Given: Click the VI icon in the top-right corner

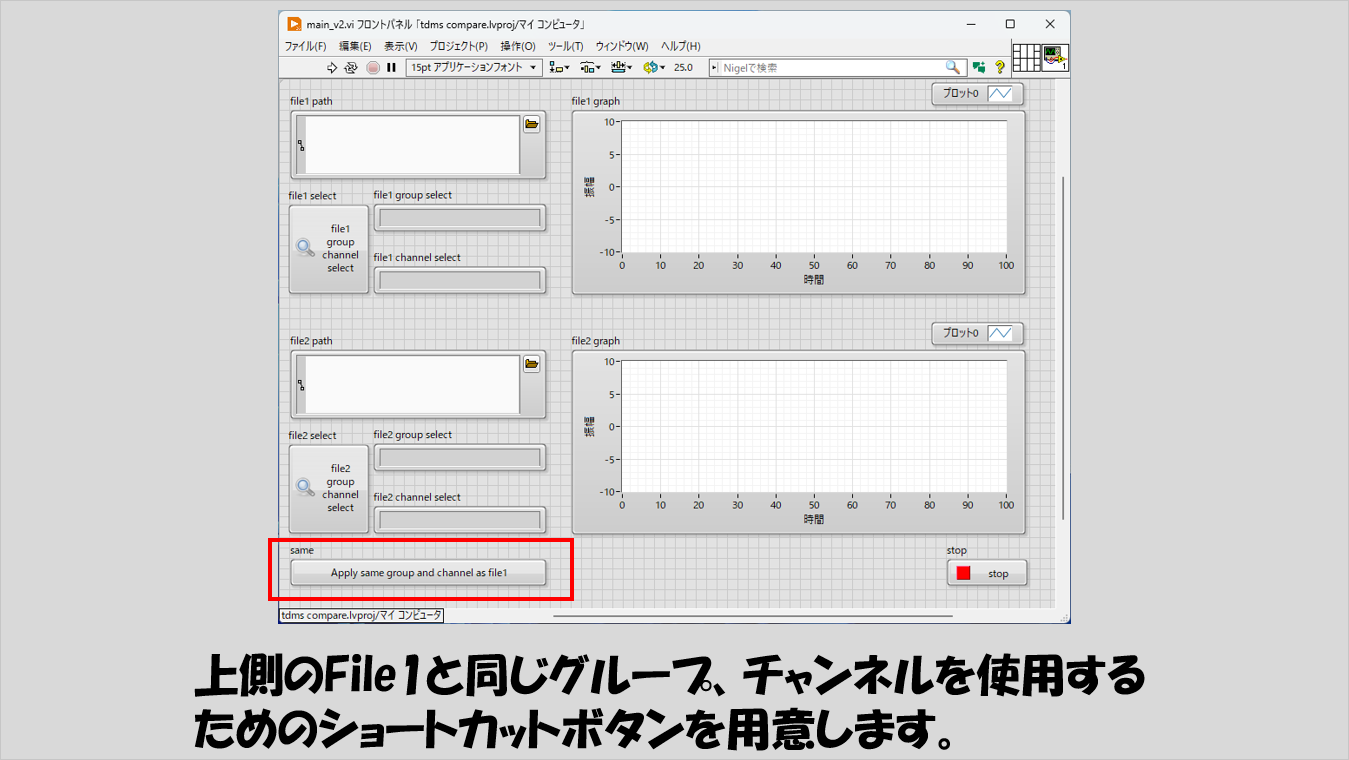Looking at the screenshot, I should pos(1055,58).
